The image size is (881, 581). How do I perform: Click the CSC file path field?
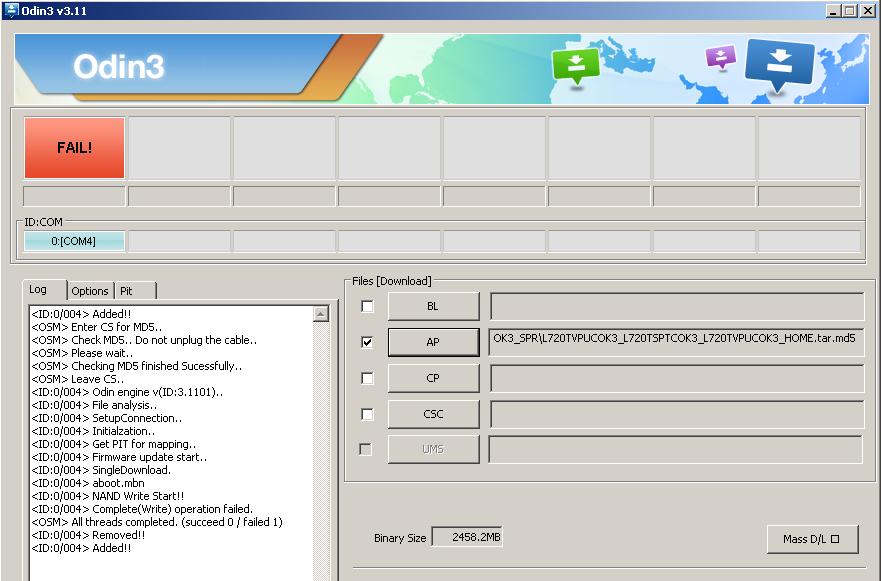pyautogui.click(x=677, y=414)
